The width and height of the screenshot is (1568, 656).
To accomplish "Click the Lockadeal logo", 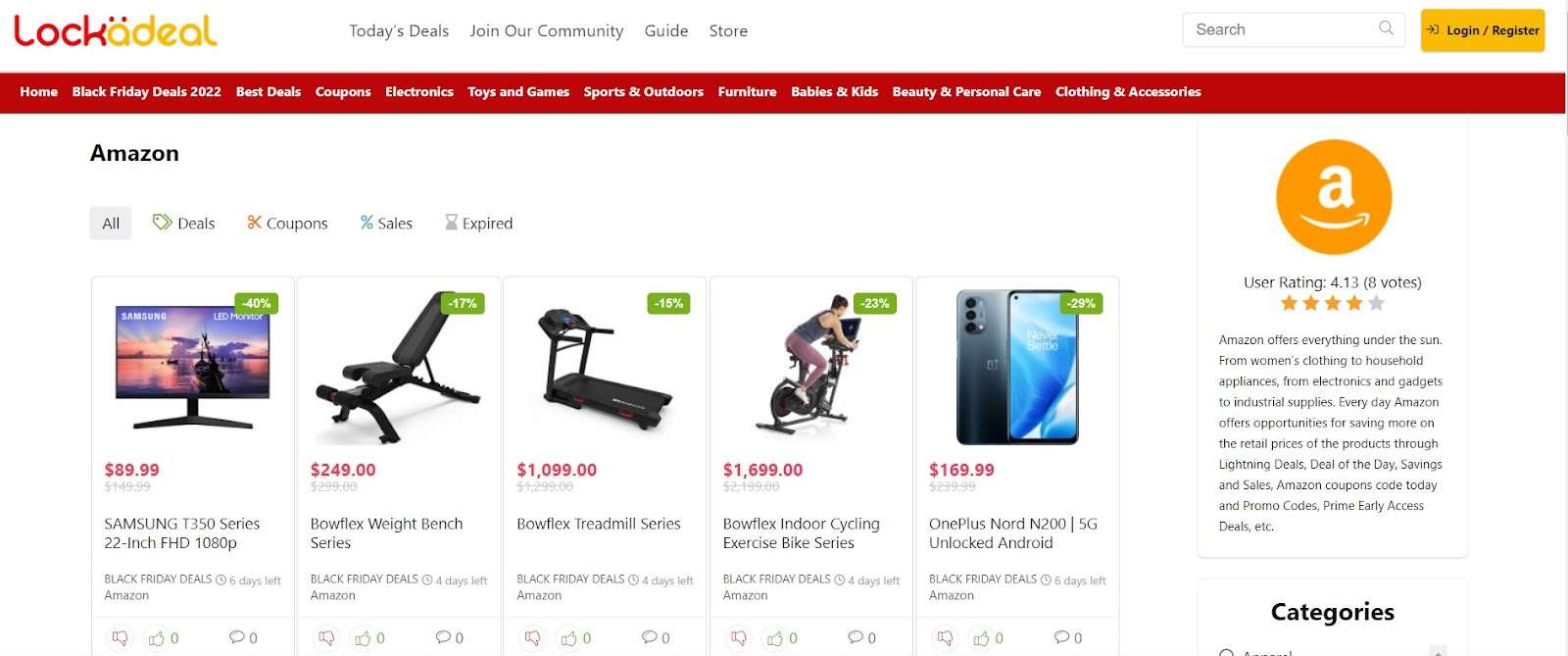I will (x=116, y=30).
